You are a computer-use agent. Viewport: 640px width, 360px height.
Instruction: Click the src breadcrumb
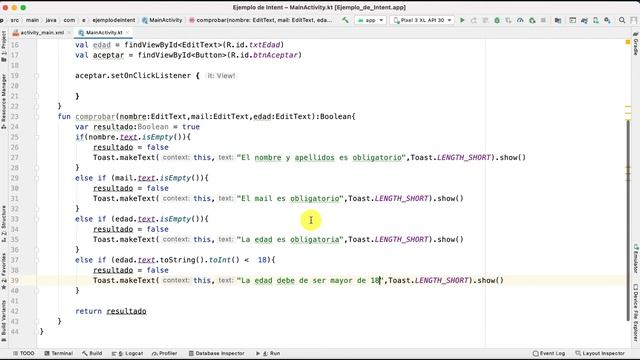pyautogui.click(x=15, y=20)
